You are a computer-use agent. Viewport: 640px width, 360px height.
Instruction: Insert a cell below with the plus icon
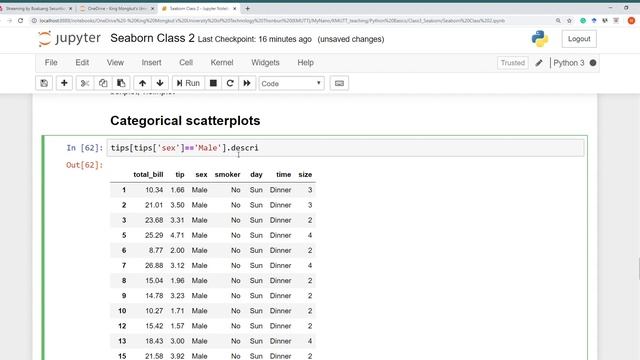click(64, 83)
